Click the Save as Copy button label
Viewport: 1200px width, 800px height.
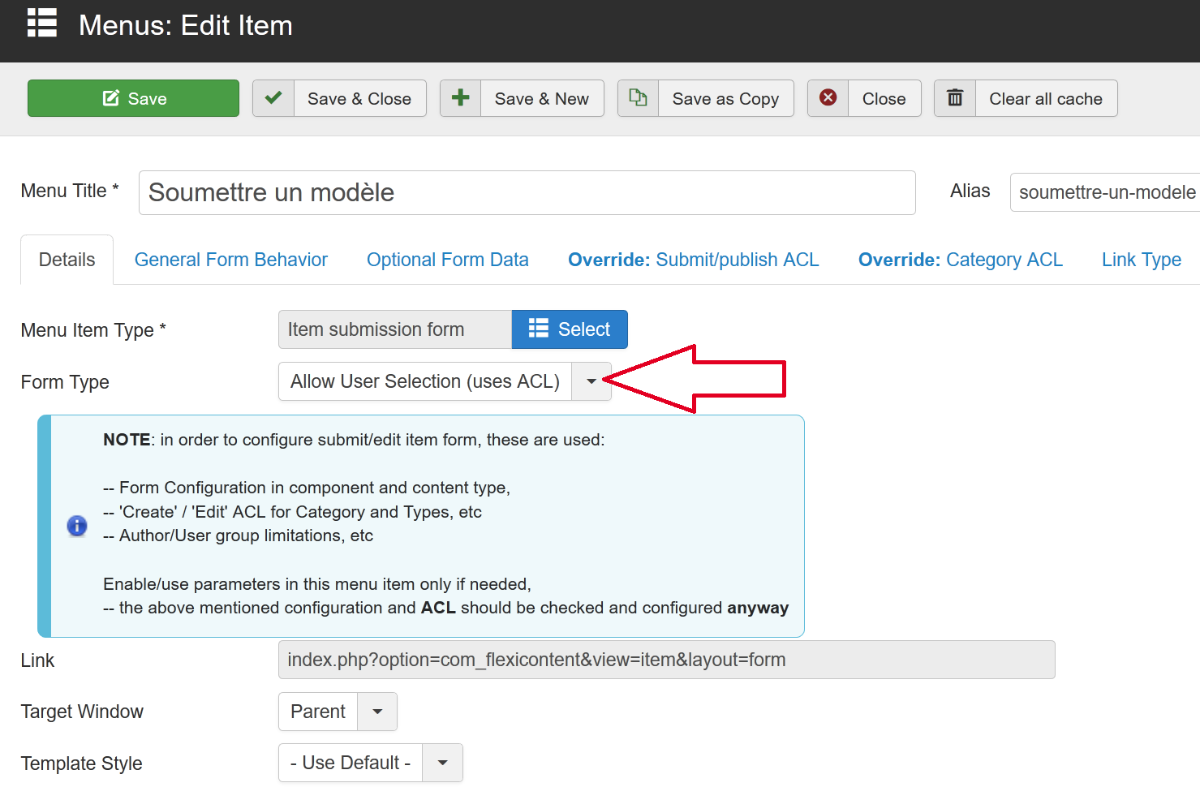click(725, 99)
